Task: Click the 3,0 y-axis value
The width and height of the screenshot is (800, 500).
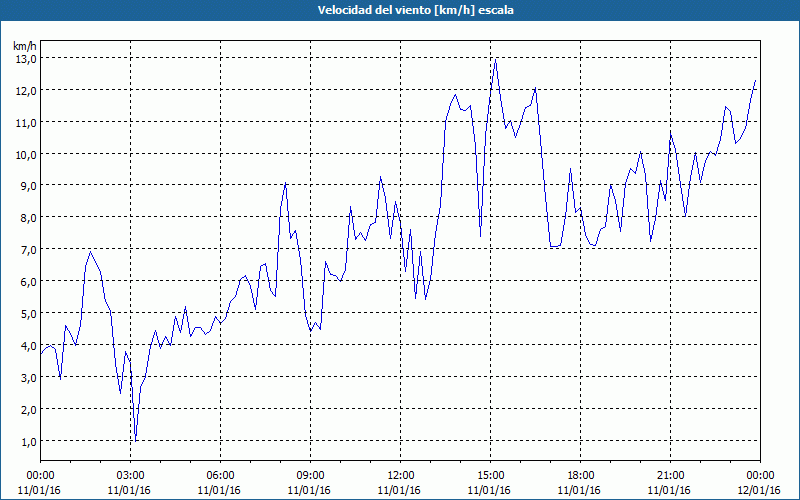Action: point(31,378)
